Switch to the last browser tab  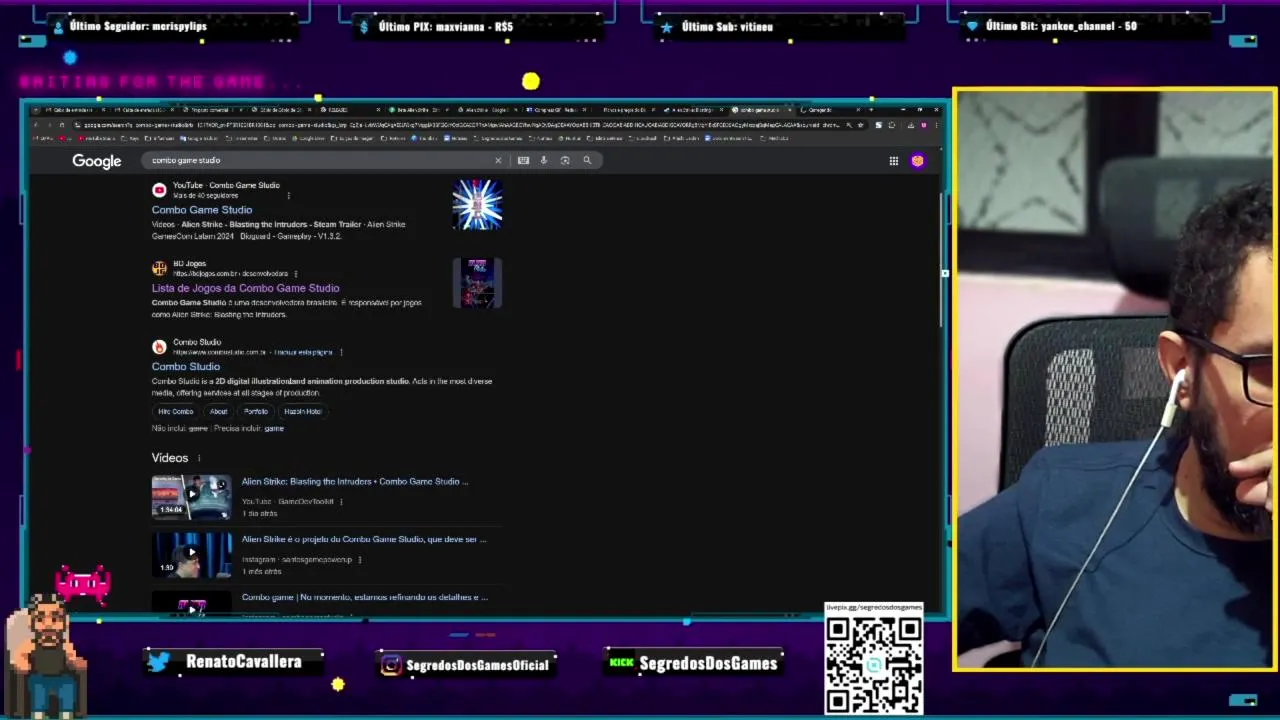tap(830, 110)
